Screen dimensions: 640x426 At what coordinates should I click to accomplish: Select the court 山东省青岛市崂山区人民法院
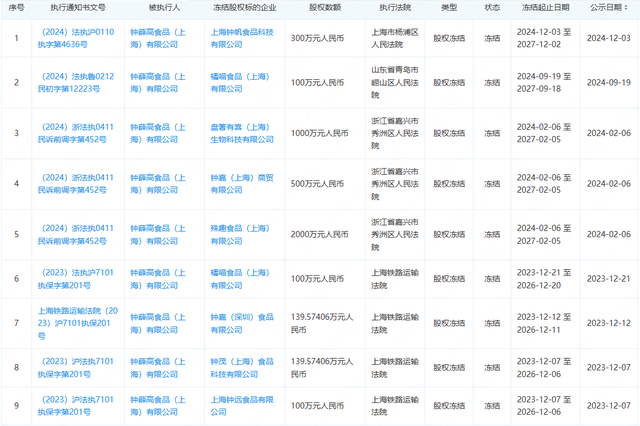(395, 82)
